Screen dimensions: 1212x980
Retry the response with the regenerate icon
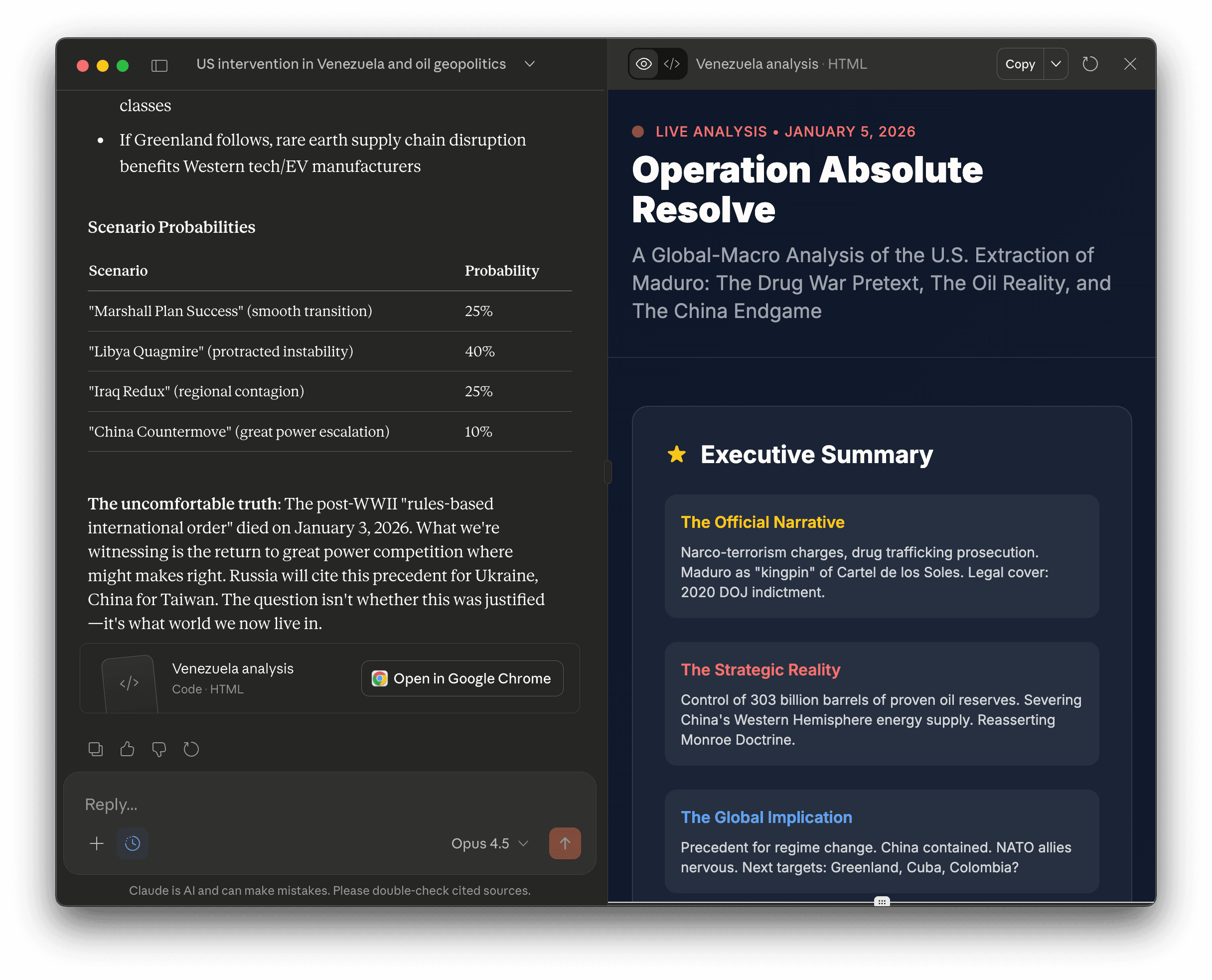point(191,749)
